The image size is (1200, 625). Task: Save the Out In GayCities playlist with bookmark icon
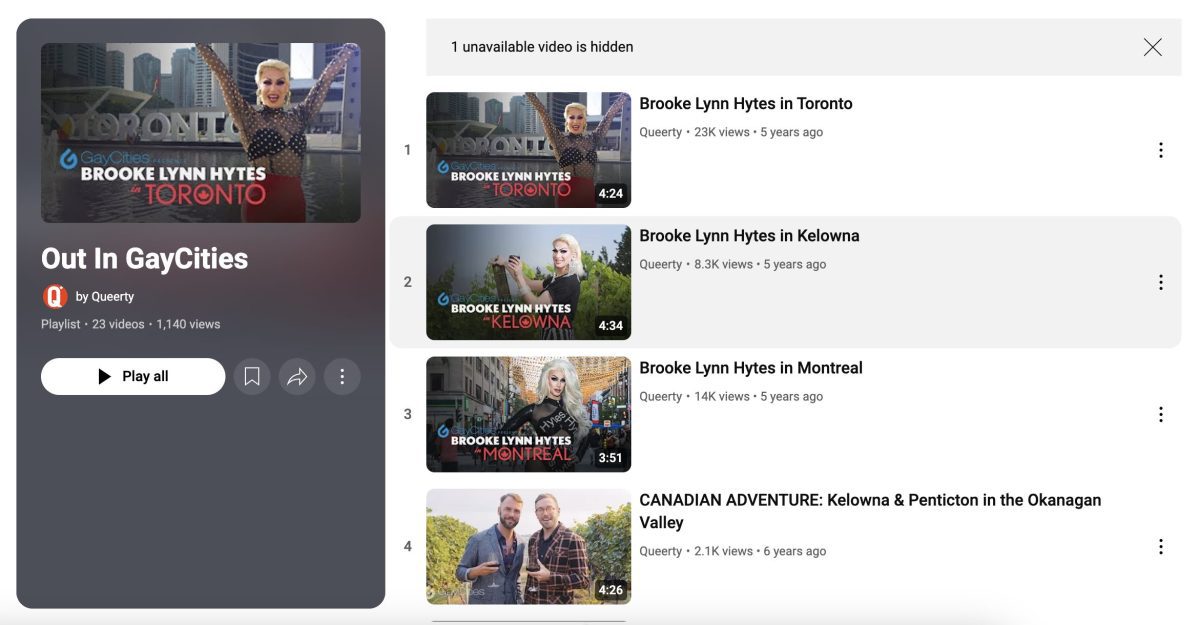252,377
